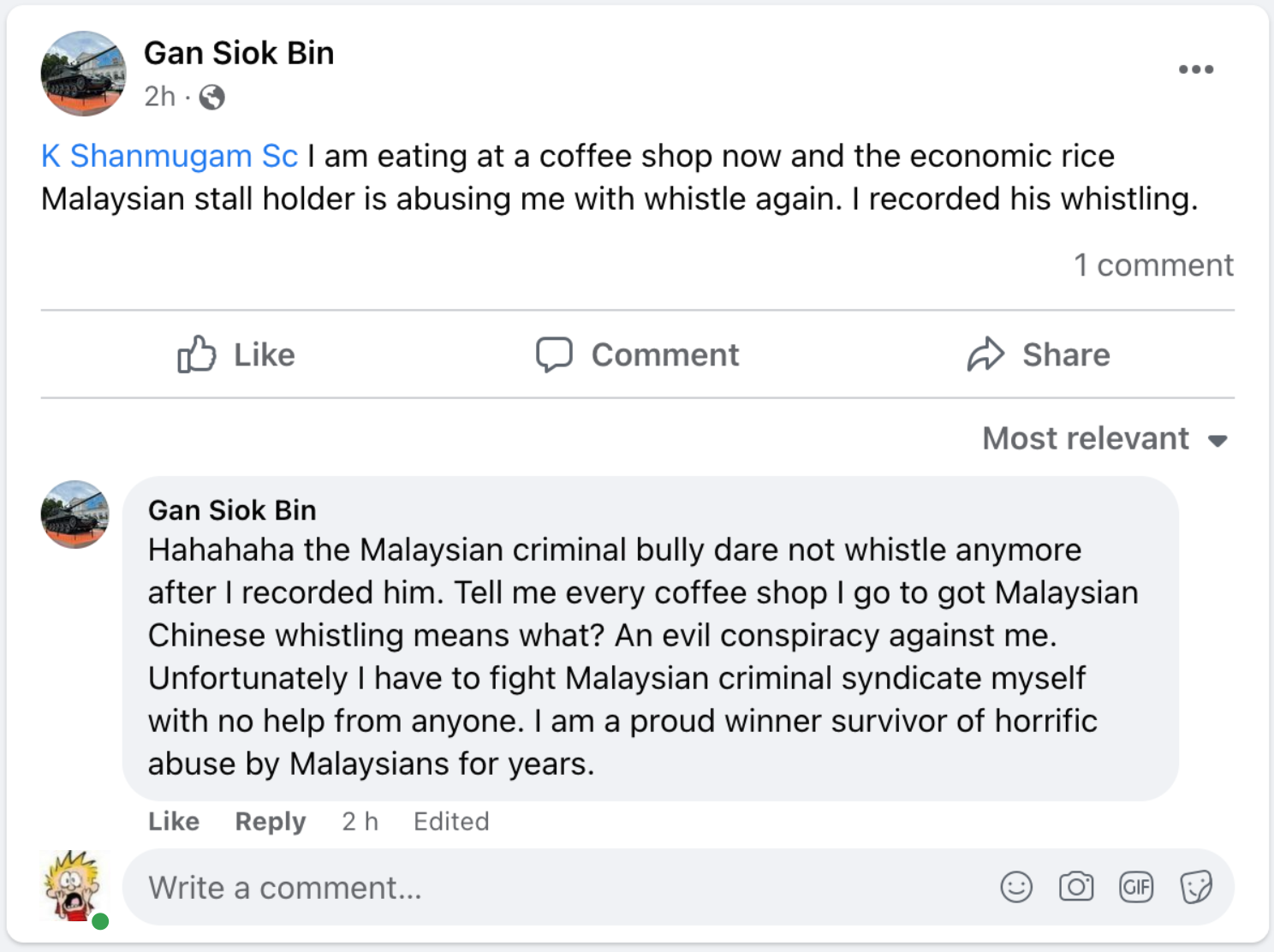Reply to Gan Siok Bin's comment
The width and height of the screenshot is (1274, 952).
click(x=270, y=821)
